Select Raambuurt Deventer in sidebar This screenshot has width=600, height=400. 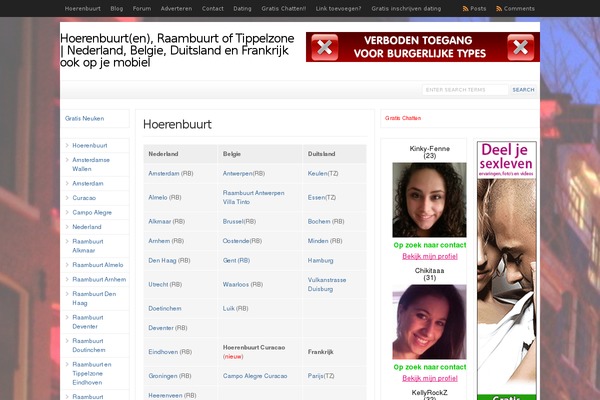point(88,322)
